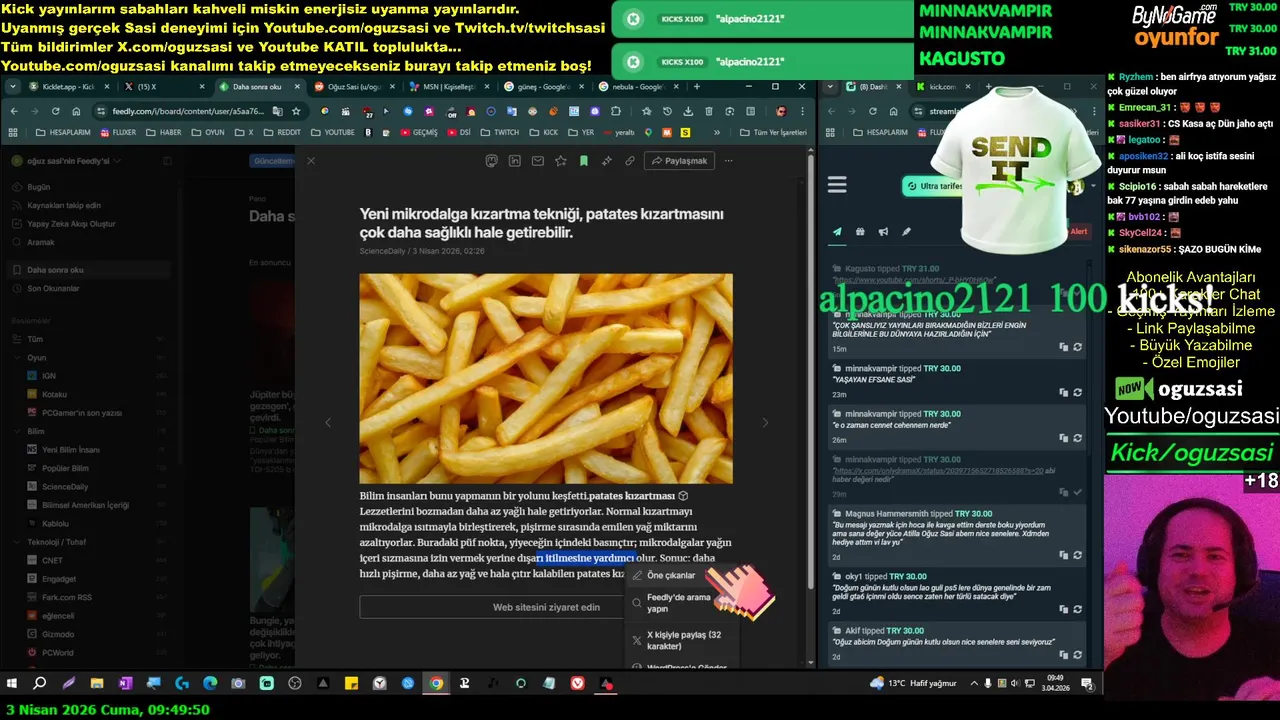1280x720 pixels.
Task: Share article via LinkedIn icon
Action: tap(514, 161)
